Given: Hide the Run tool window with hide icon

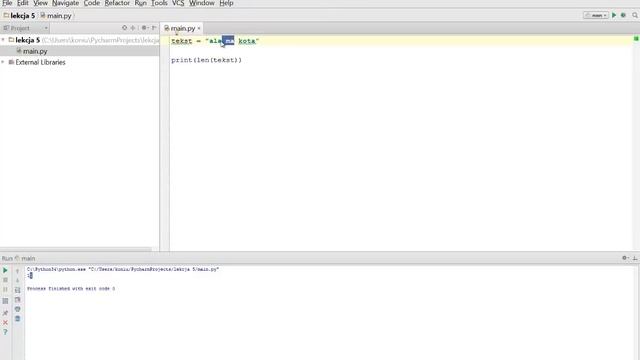Looking at the screenshot, I should [x=635, y=258].
